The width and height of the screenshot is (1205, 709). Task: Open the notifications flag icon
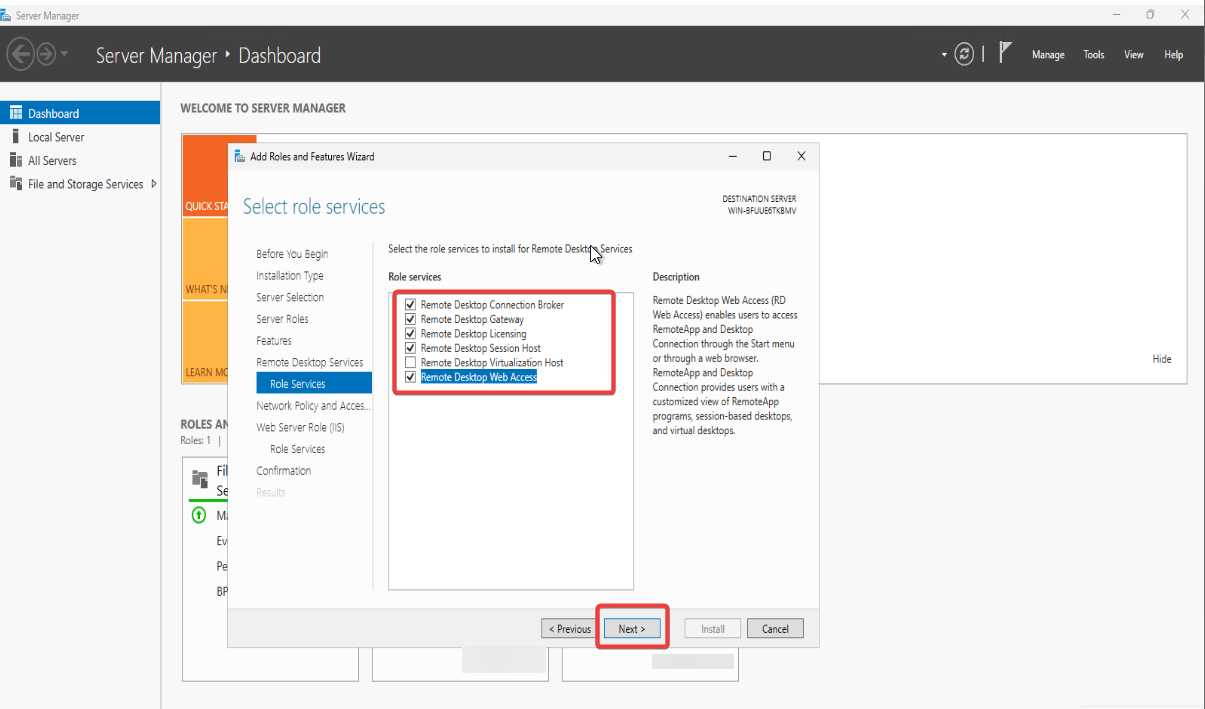click(1006, 53)
